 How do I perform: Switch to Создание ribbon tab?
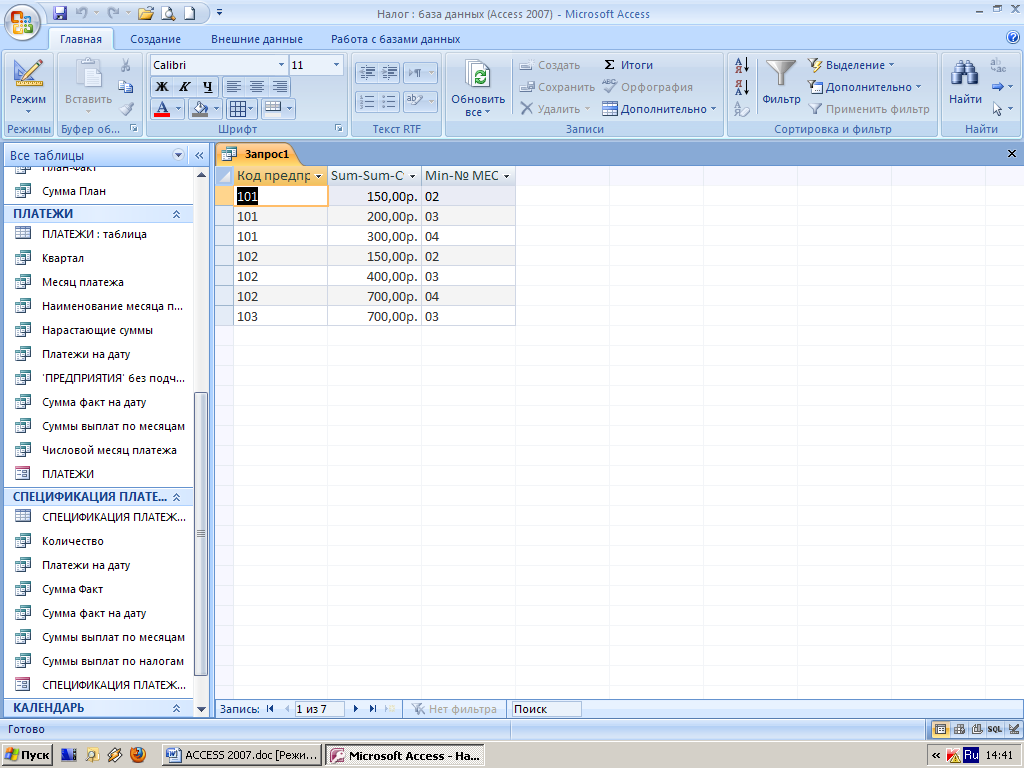[x=155, y=39]
